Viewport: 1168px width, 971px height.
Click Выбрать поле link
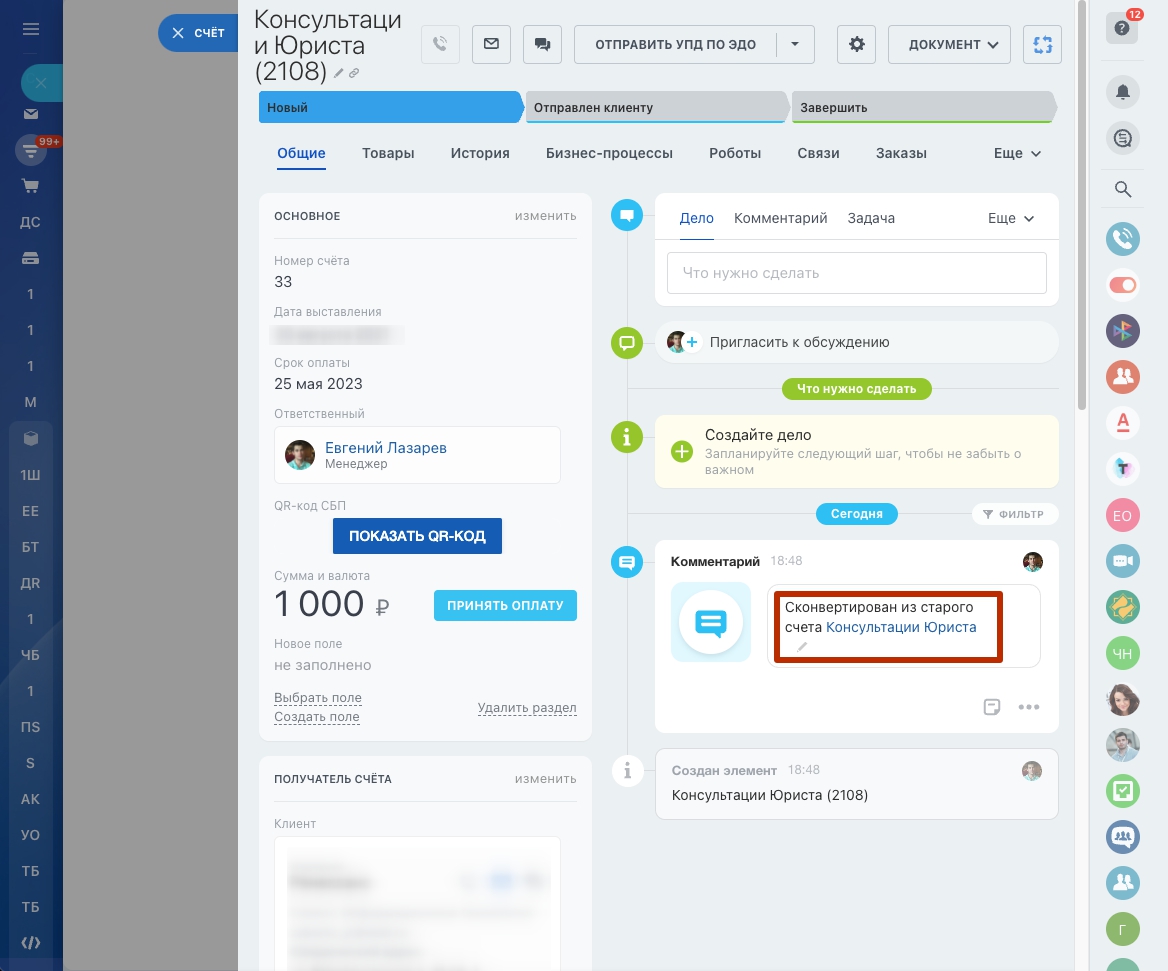(317, 698)
